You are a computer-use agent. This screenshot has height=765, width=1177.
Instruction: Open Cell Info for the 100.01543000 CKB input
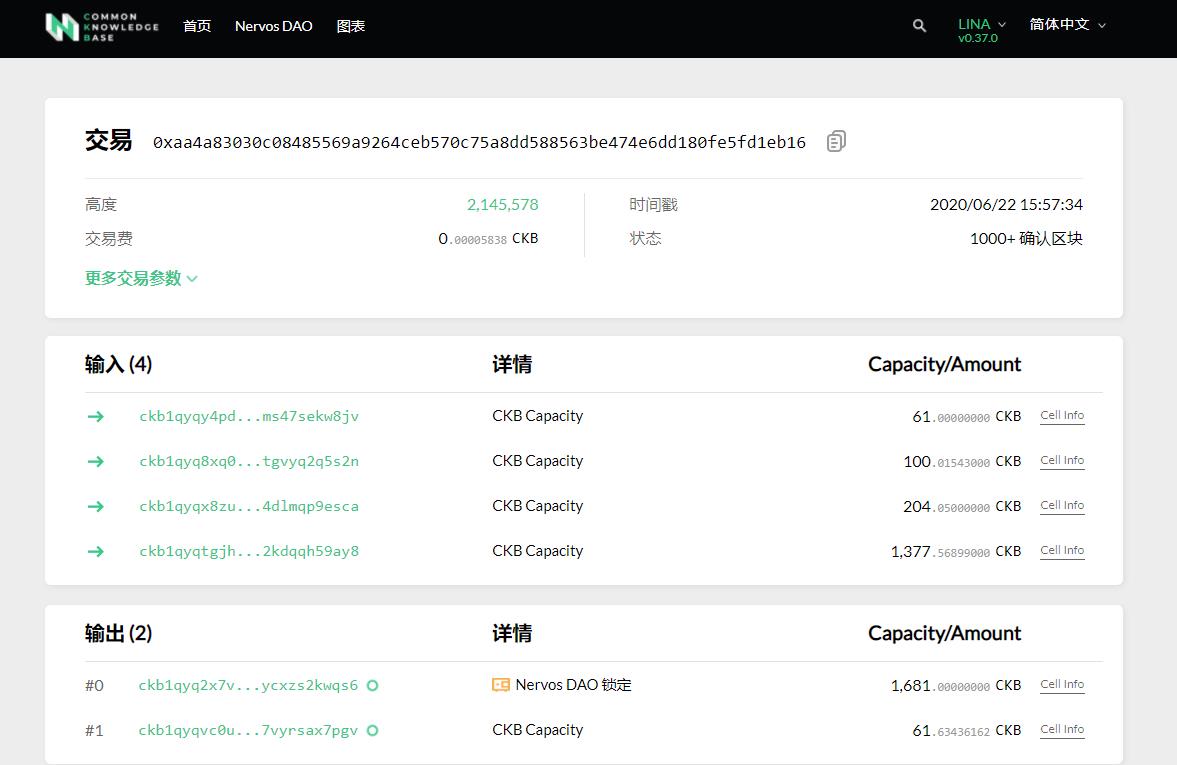pyautogui.click(x=1062, y=461)
